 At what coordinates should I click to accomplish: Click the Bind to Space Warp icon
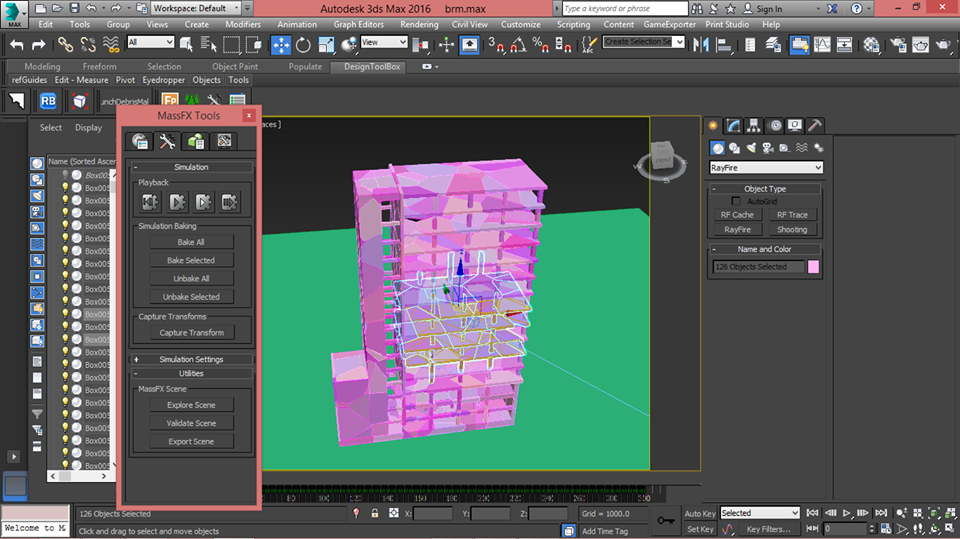[111, 45]
